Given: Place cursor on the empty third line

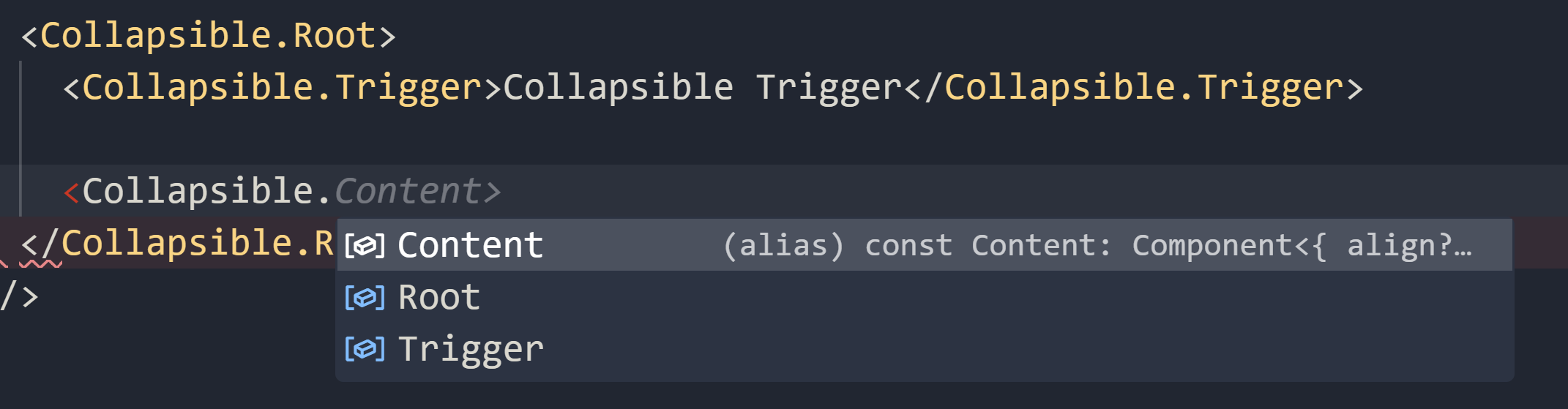Looking at the screenshot, I should (x=439, y=139).
